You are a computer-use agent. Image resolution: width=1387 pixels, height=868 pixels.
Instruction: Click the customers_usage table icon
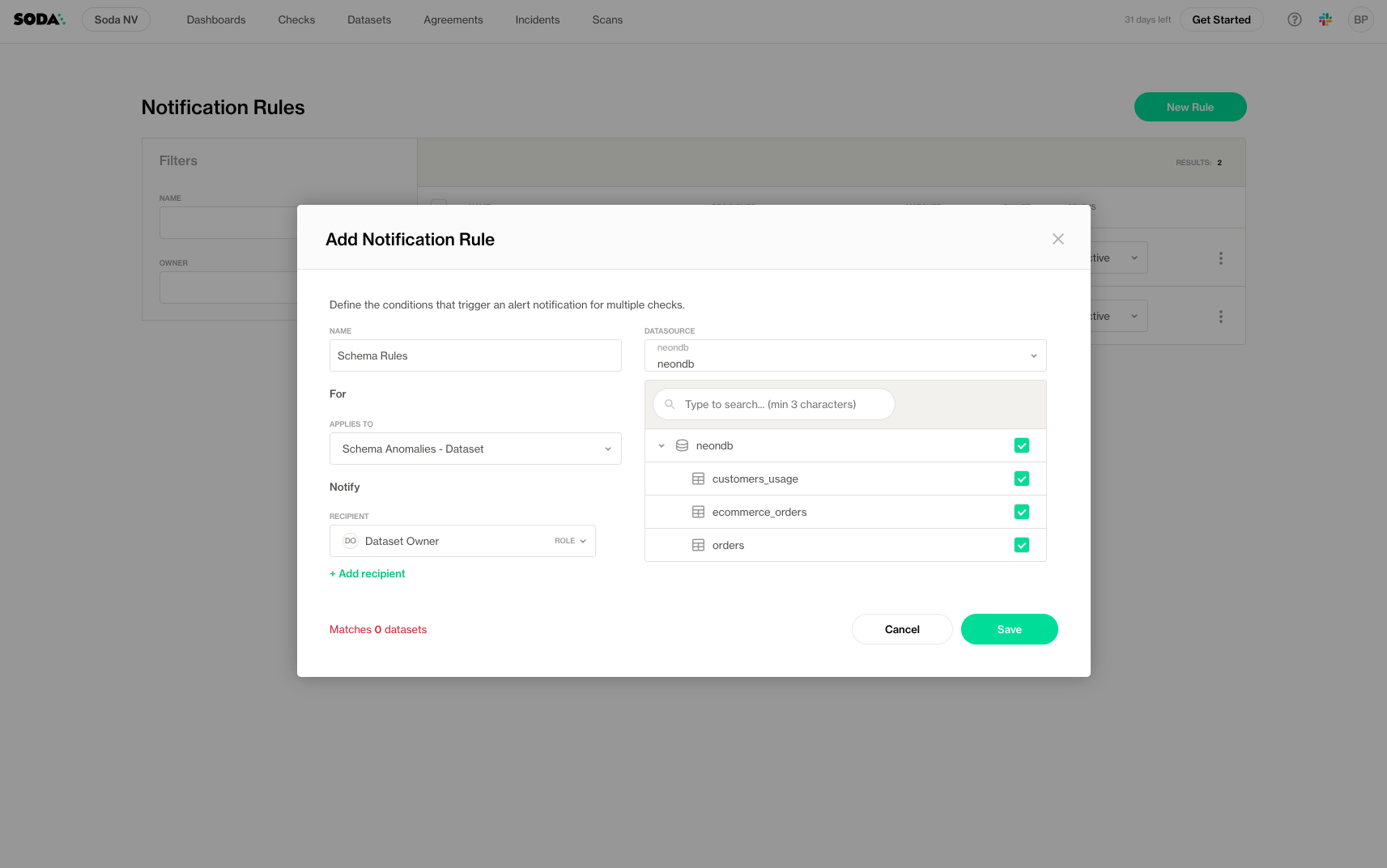coord(698,479)
